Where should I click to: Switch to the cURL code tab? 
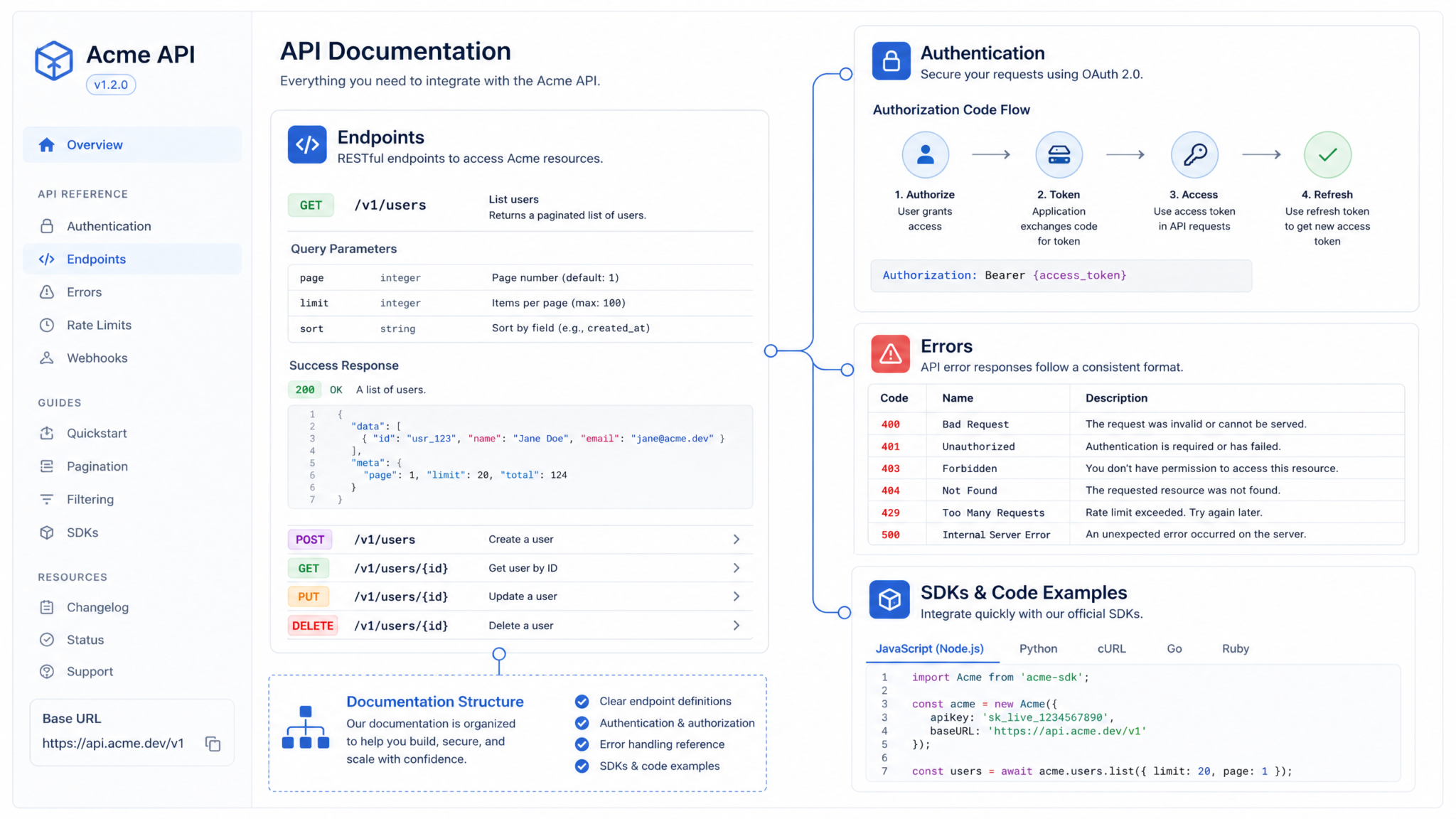point(1111,649)
